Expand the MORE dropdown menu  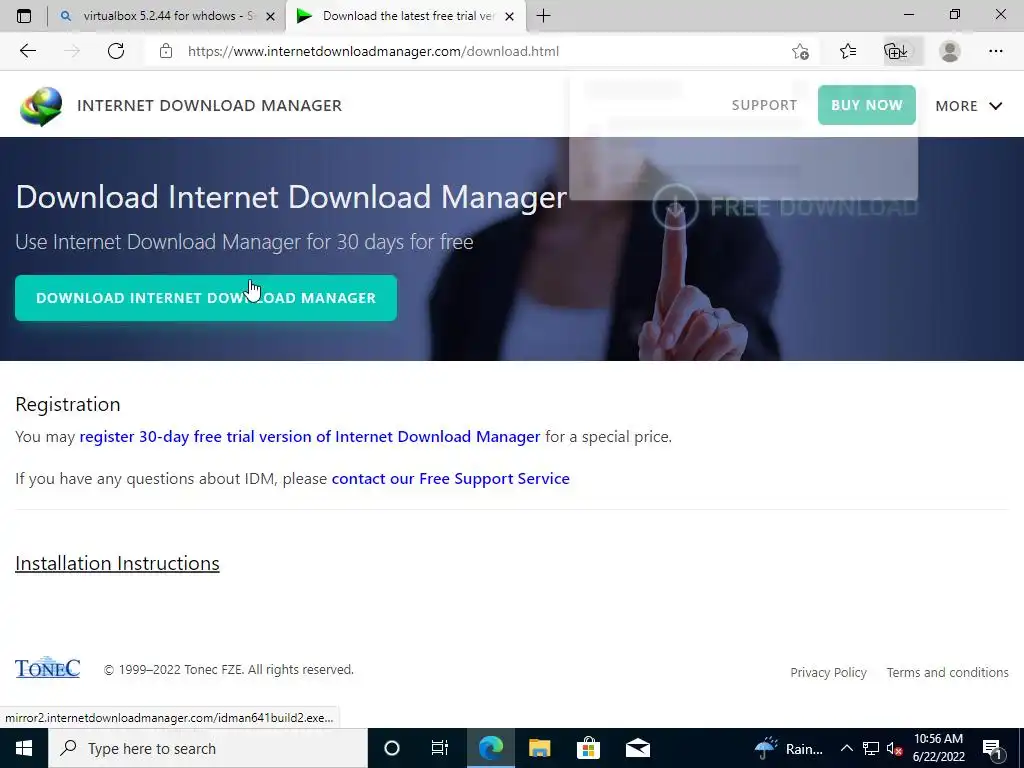(x=968, y=106)
